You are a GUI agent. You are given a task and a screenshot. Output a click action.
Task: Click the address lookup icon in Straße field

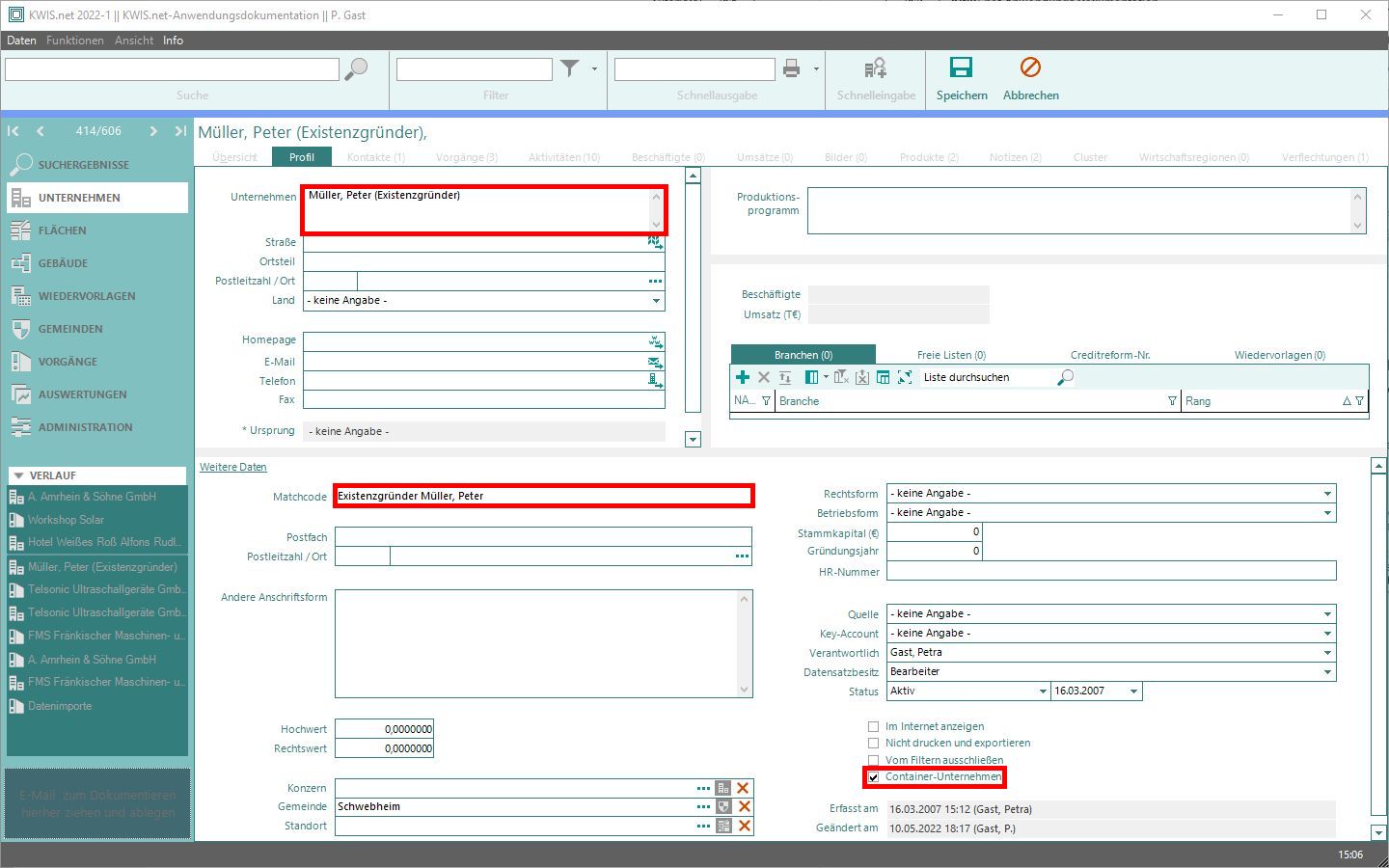tap(655, 242)
